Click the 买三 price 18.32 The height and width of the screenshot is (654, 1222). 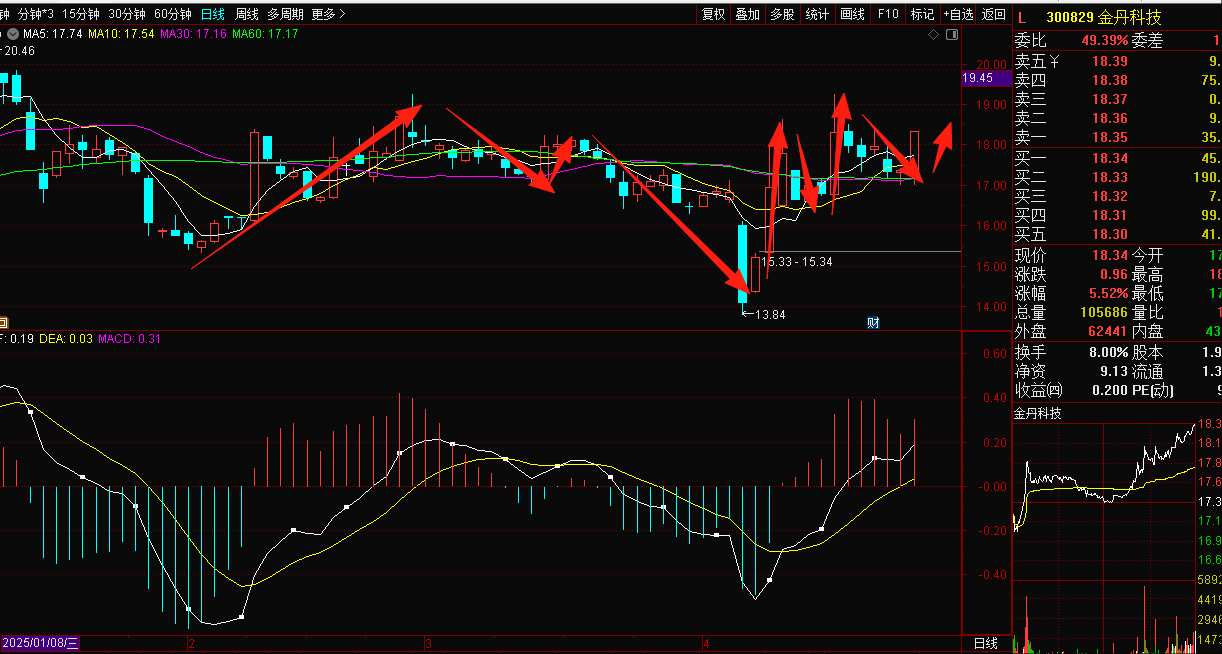click(x=1109, y=196)
